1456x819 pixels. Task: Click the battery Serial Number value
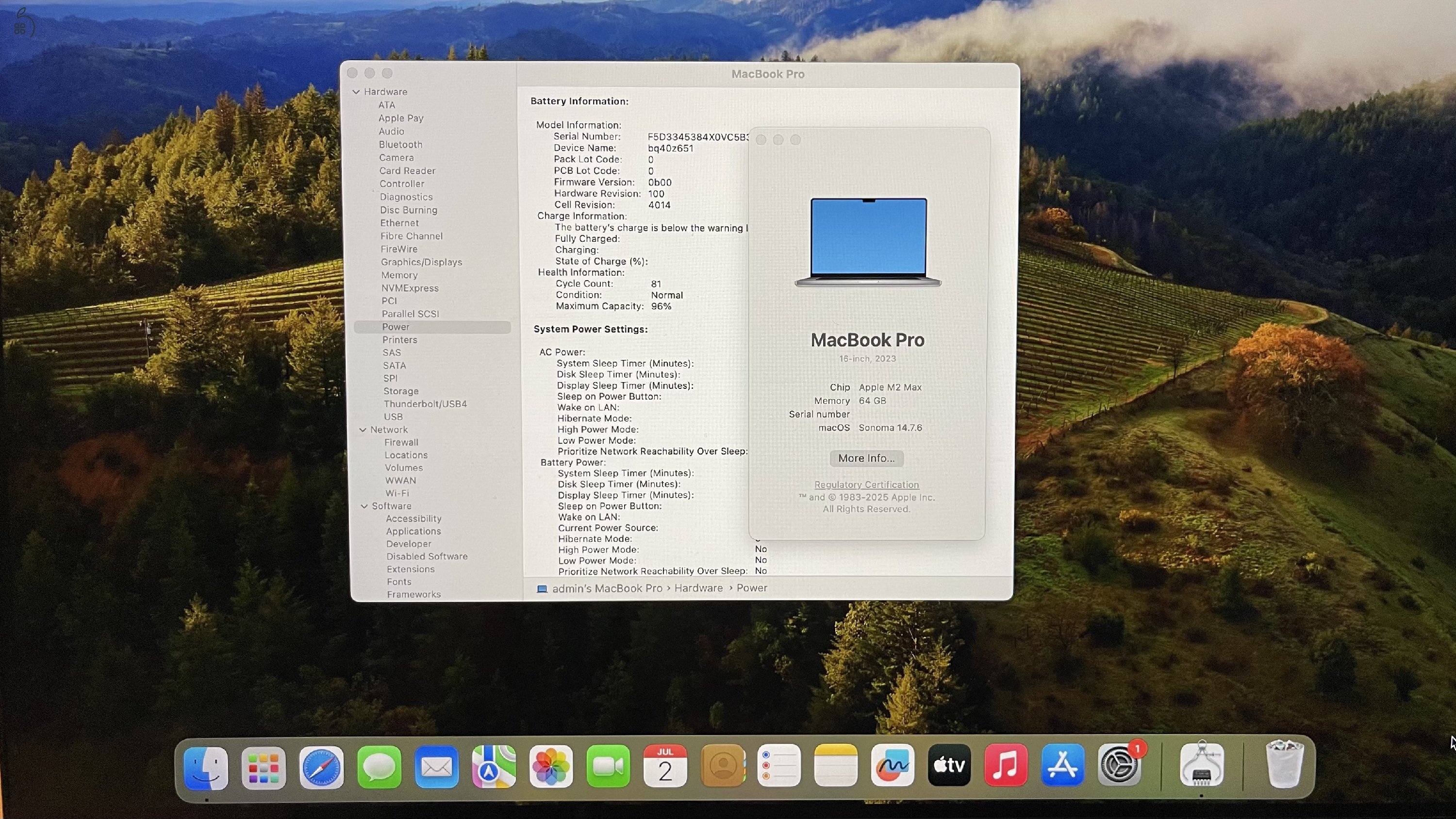(x=697, y=137)
